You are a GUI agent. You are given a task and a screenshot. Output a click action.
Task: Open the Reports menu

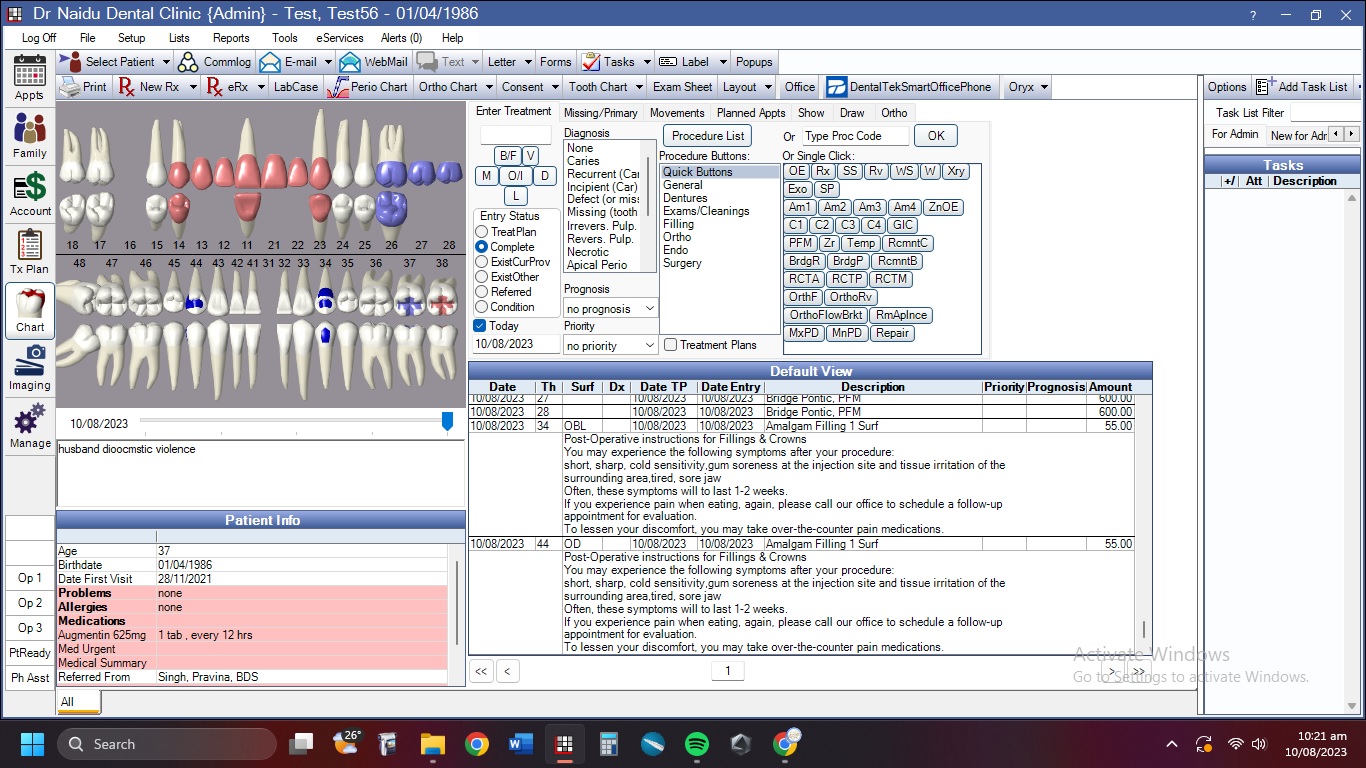coord(231,37)
